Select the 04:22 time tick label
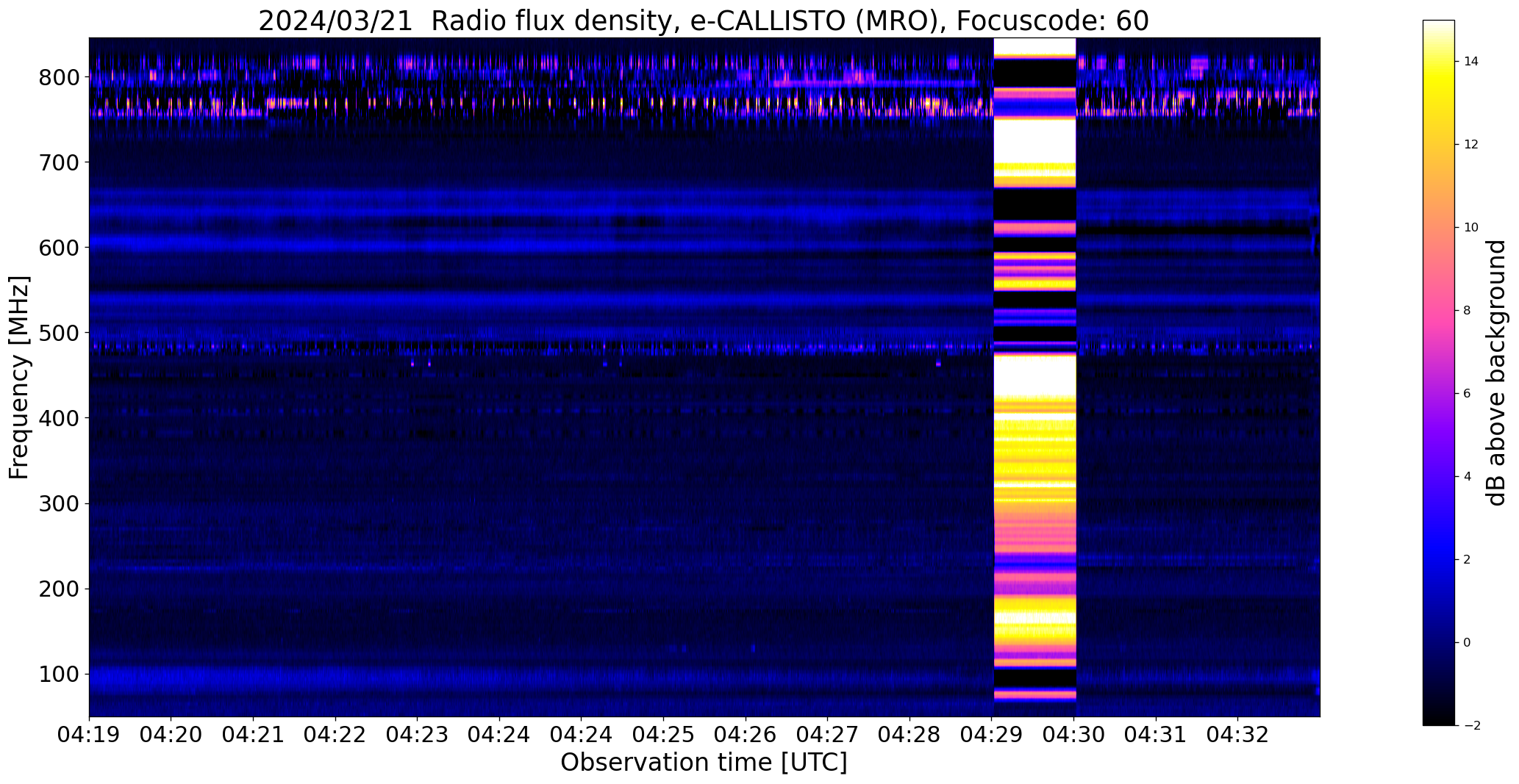 [x=335, y=735]
